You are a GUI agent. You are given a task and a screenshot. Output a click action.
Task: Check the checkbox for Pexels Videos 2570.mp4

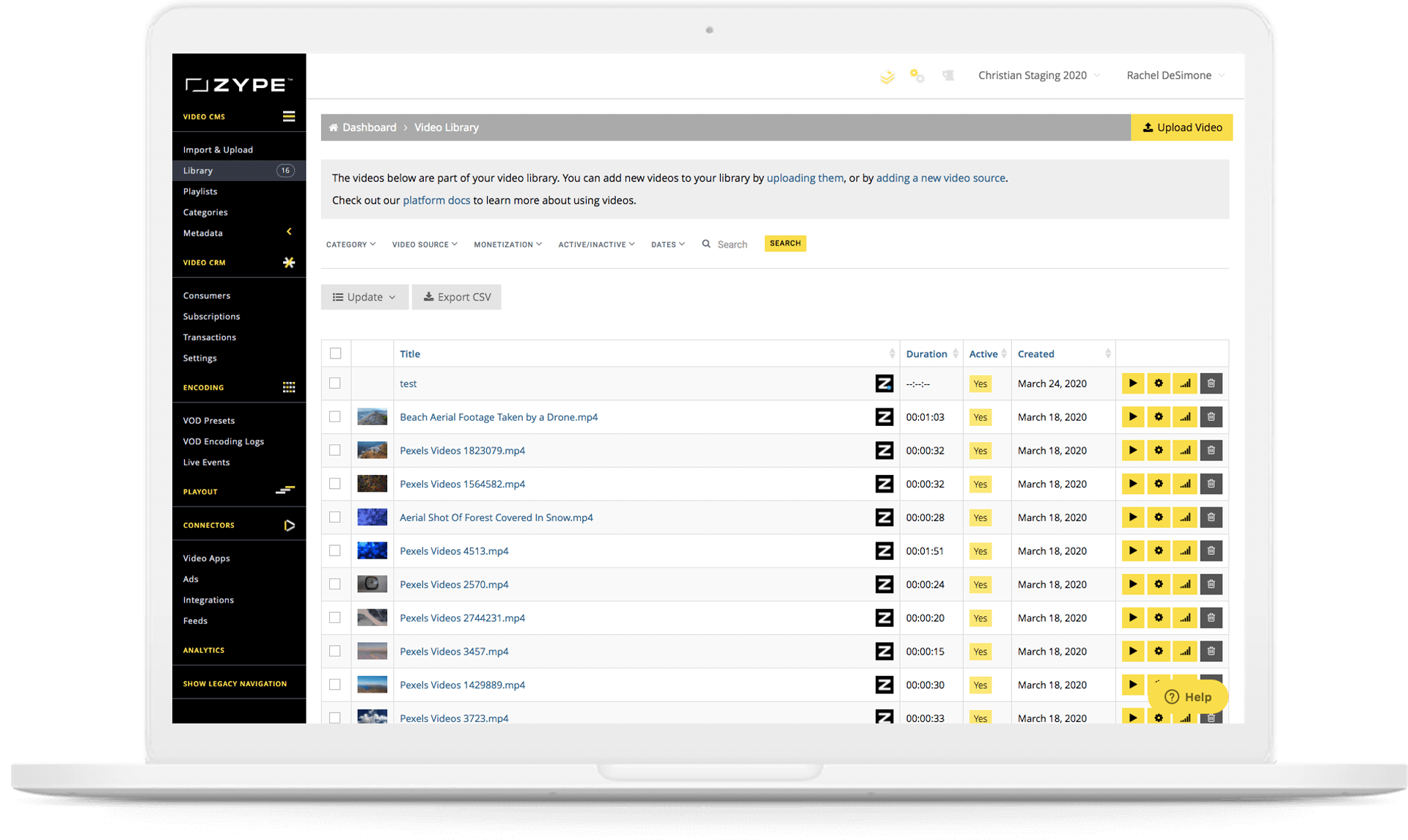pos(335,584)
